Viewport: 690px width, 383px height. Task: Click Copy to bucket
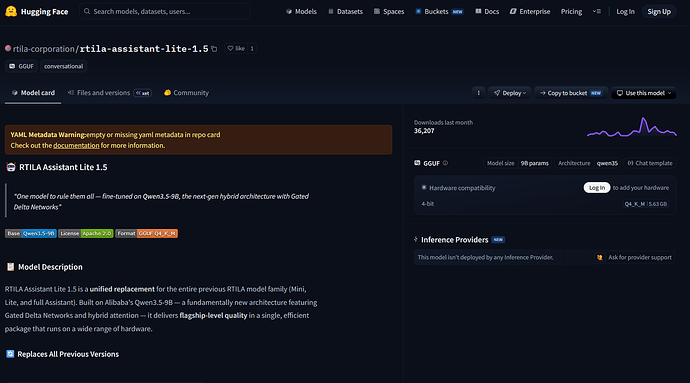(x=571, y=93)
